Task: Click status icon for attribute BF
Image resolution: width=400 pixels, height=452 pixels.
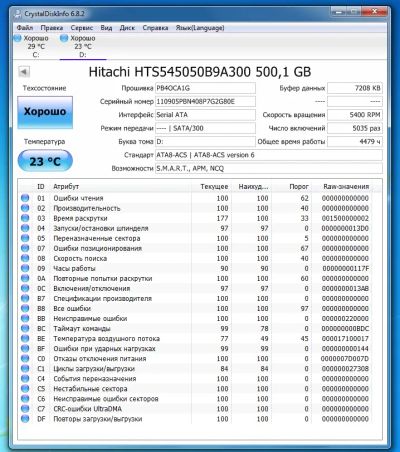Action: pyautogui.click(x=25, y=348)
